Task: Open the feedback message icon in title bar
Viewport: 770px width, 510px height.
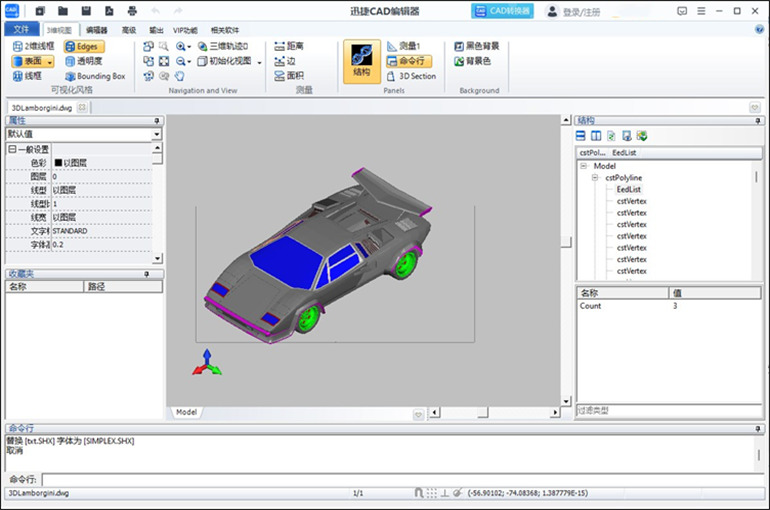Action: pyautogui.click(x=682, y=11)
